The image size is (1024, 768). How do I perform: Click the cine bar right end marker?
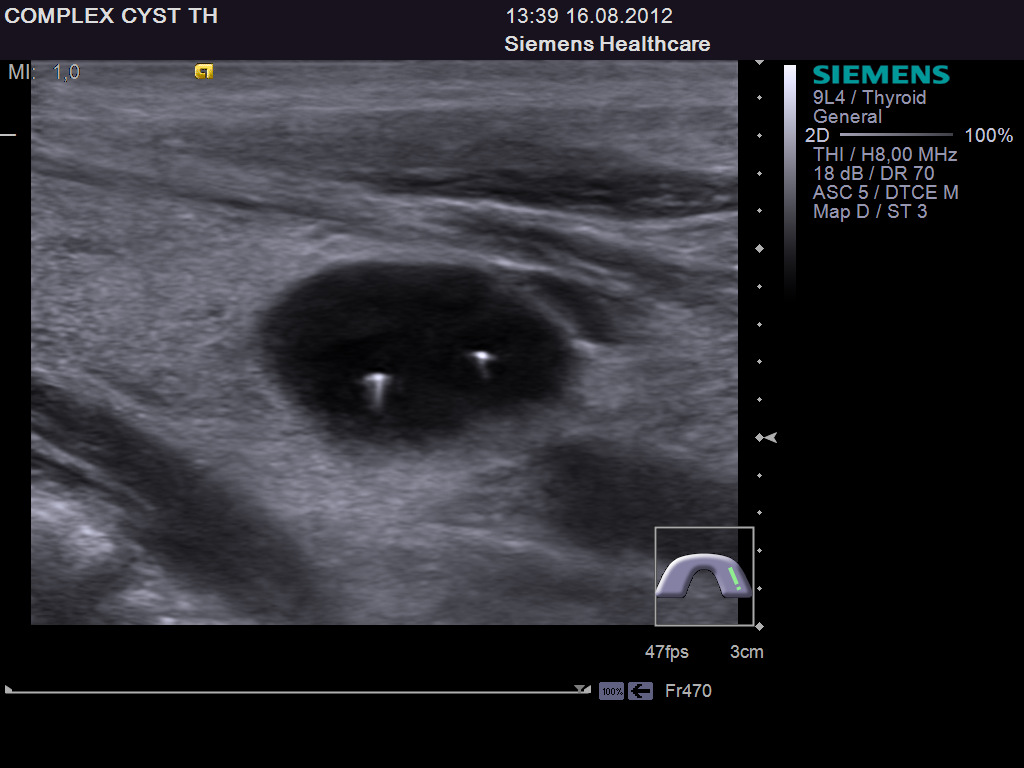coord(582,689)
